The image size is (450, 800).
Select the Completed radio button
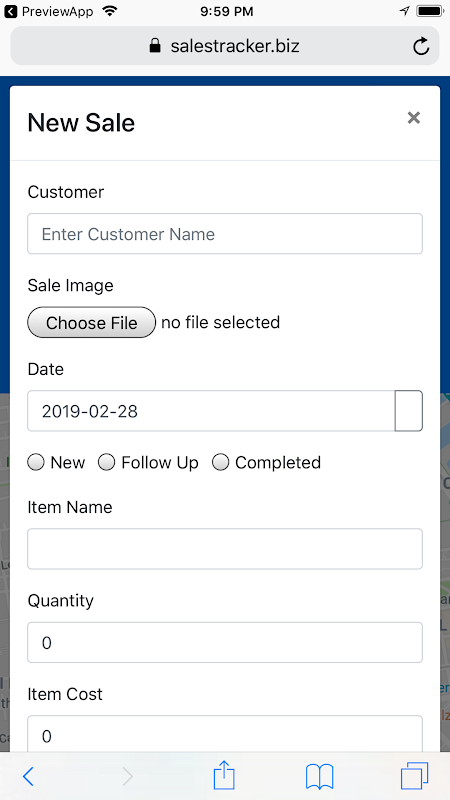coord(220,463)
